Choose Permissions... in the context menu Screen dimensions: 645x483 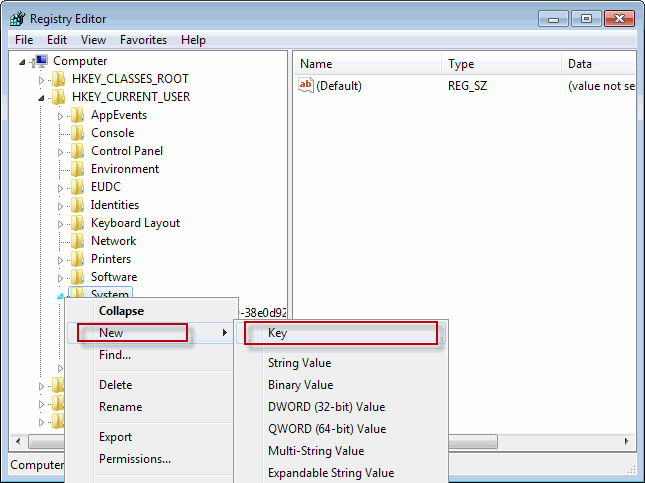(150, 458)
